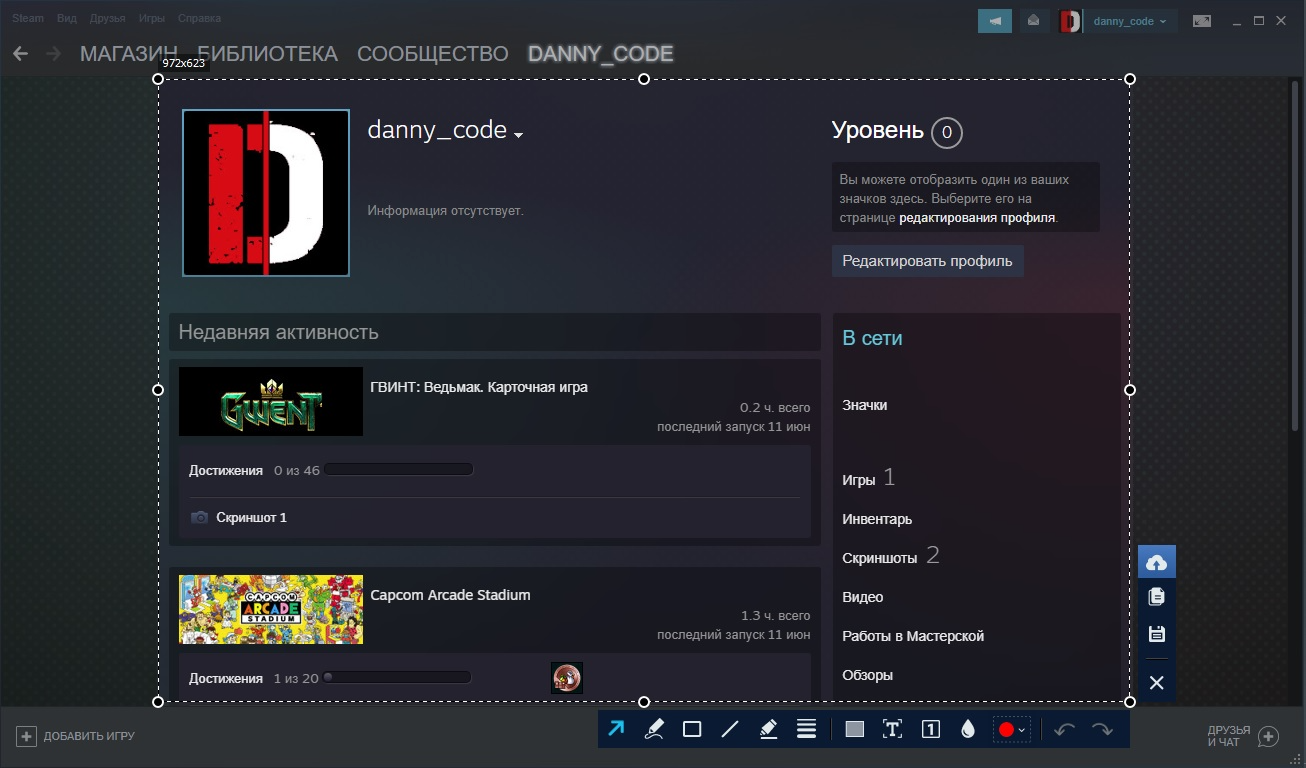Open line thickness options
The image size is (1306, 768).
806,729
